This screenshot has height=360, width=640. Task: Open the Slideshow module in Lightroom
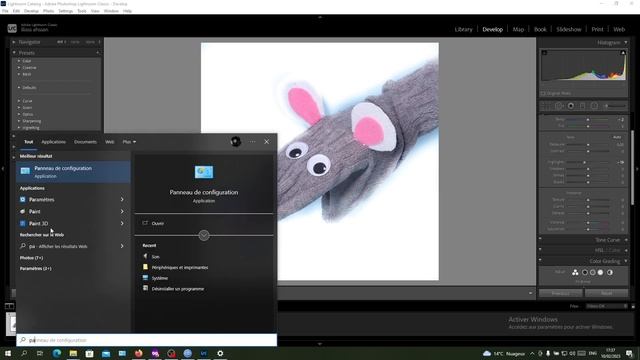click(x=569, y=29)
